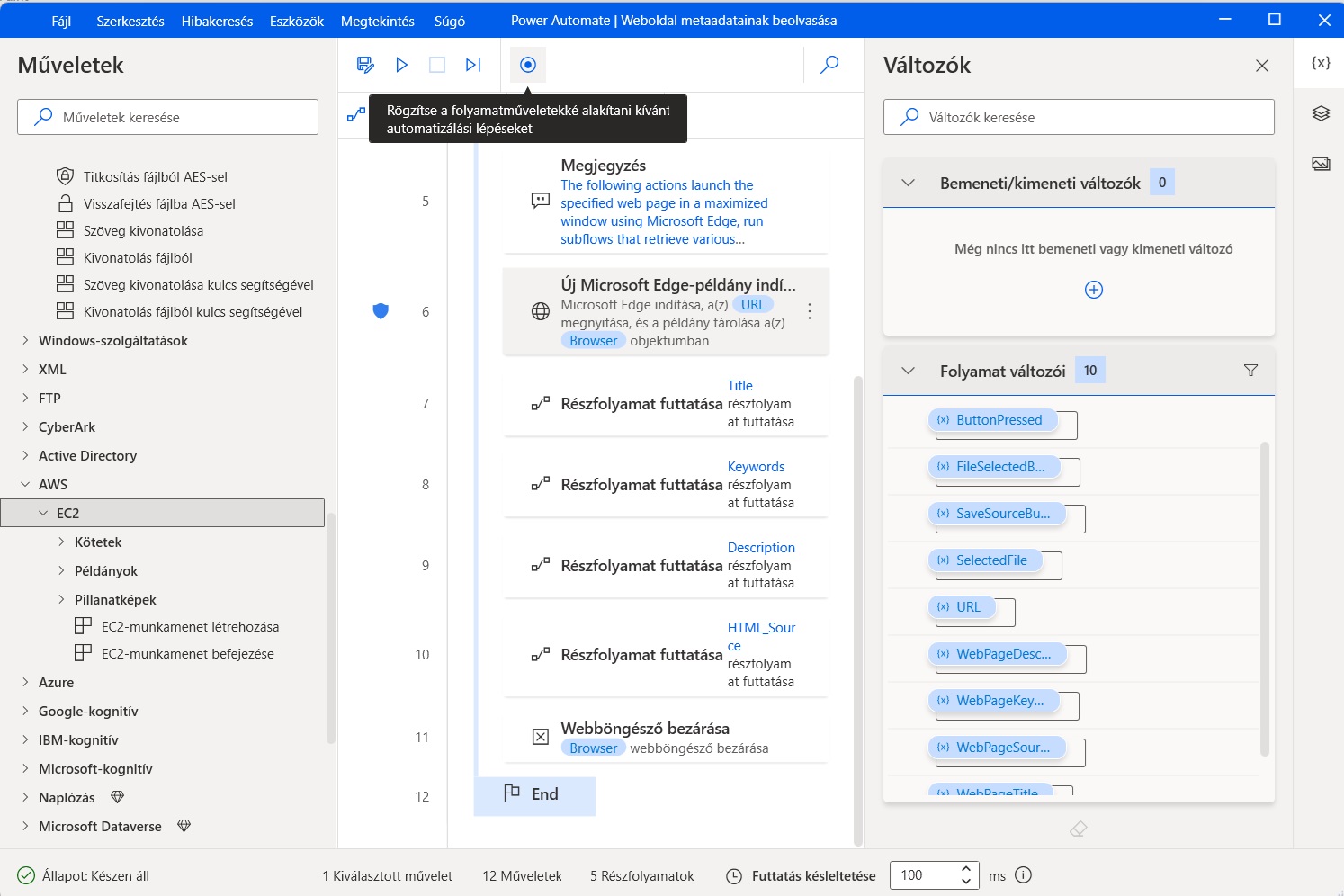Open flow search magnifier icon

tap(829, 65)
